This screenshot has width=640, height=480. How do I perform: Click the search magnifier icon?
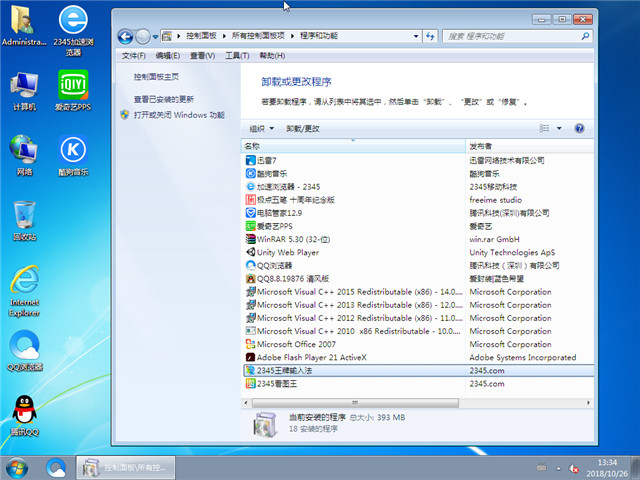tap(585, 36)
